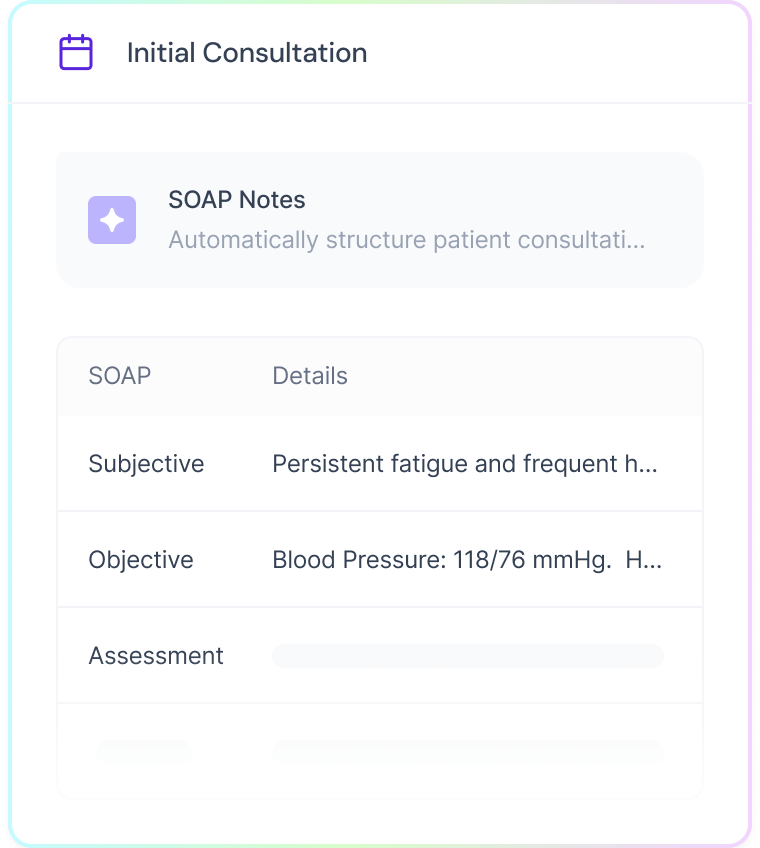Select the "Initial Consultation" title
Viewport: 760px width, 848px height.
(x=247, y=53)
